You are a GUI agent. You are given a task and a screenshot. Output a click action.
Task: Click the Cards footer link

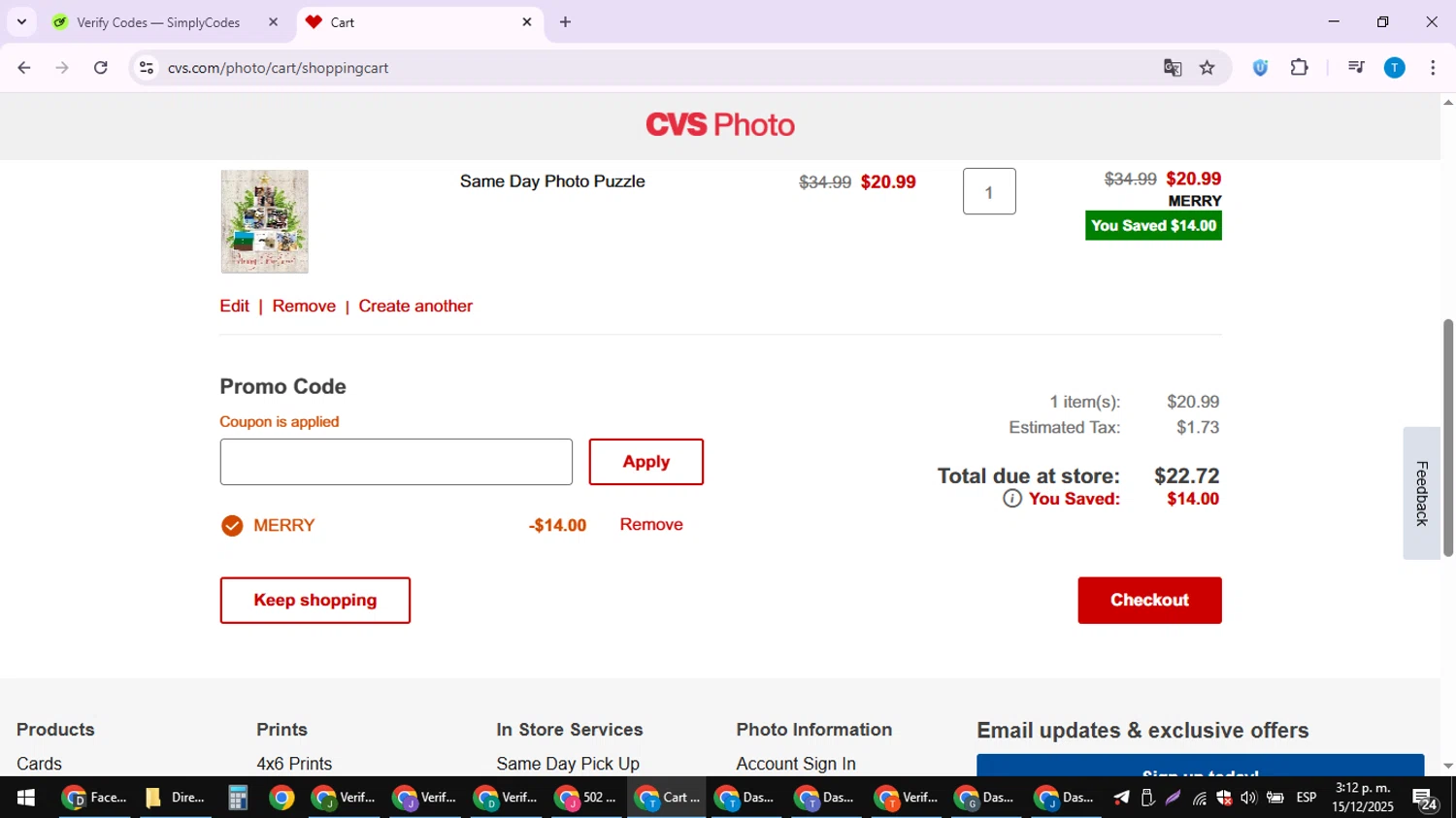point(39,764)
